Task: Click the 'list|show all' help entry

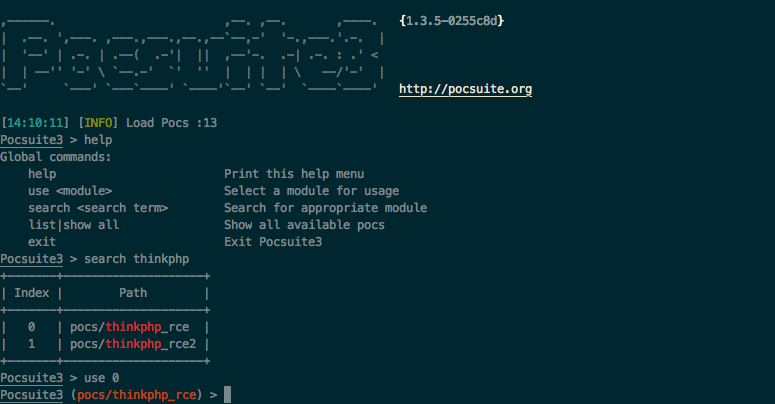Action: point(74,225)
